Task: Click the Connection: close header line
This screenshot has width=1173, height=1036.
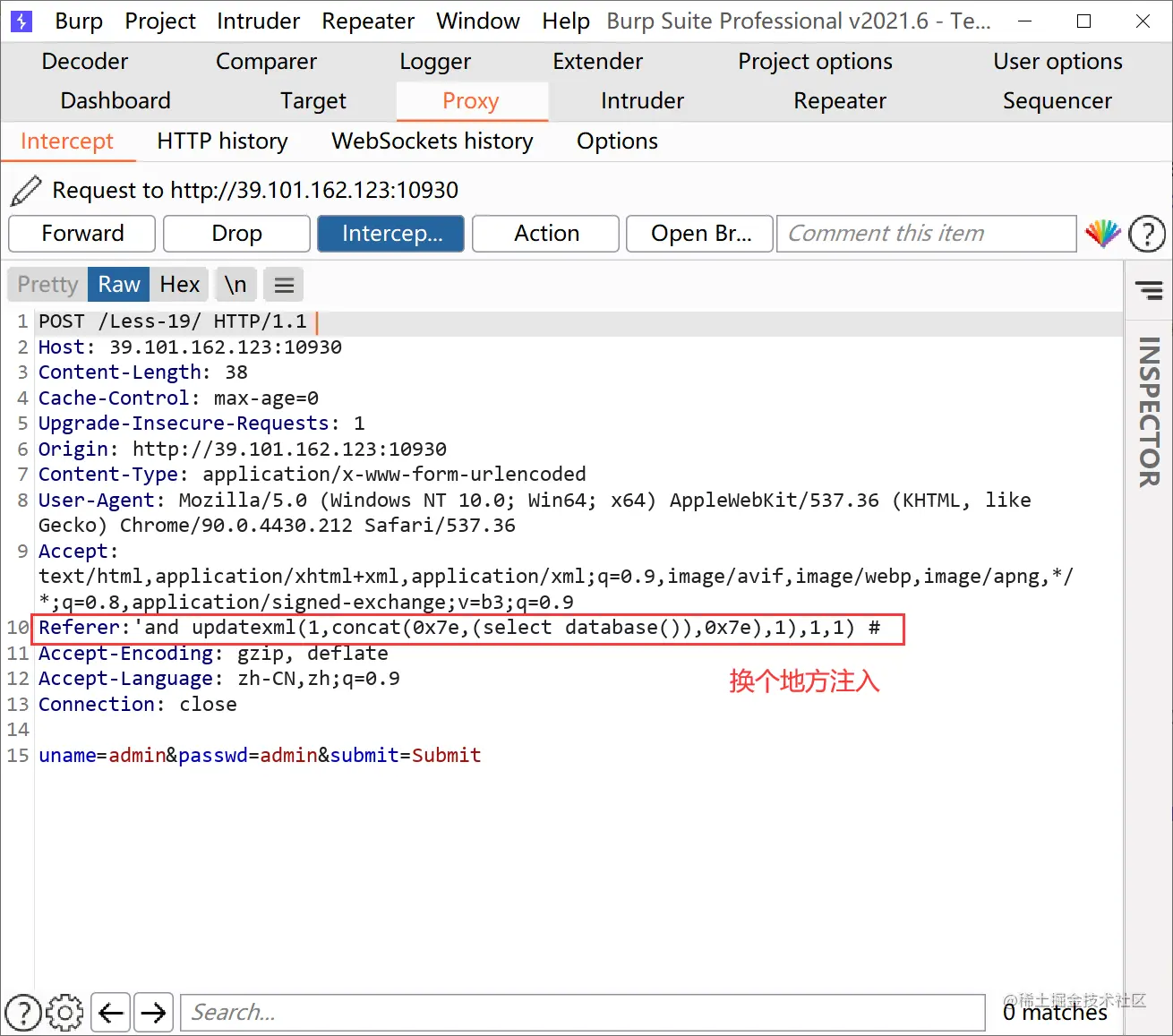Action: coord(138,705)
